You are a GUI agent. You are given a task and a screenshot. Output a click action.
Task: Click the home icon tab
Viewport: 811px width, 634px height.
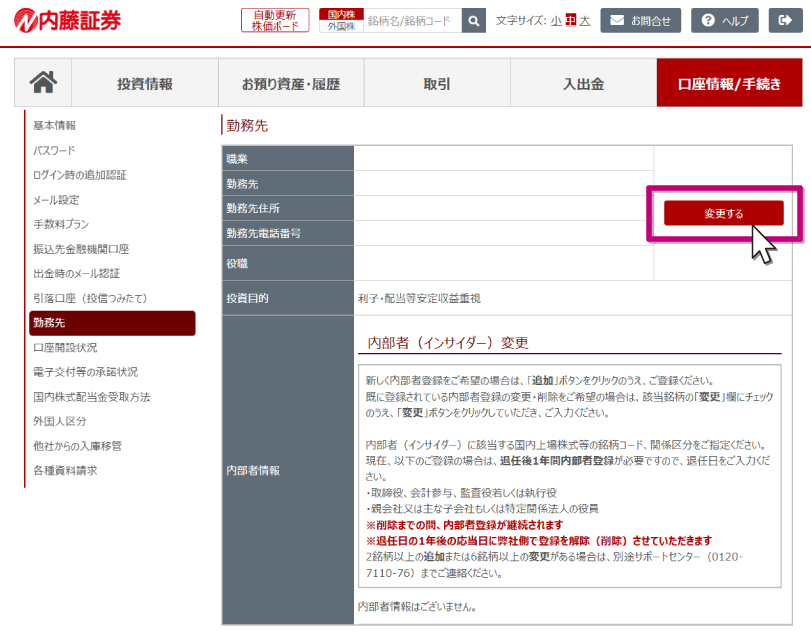click(43, 83)
